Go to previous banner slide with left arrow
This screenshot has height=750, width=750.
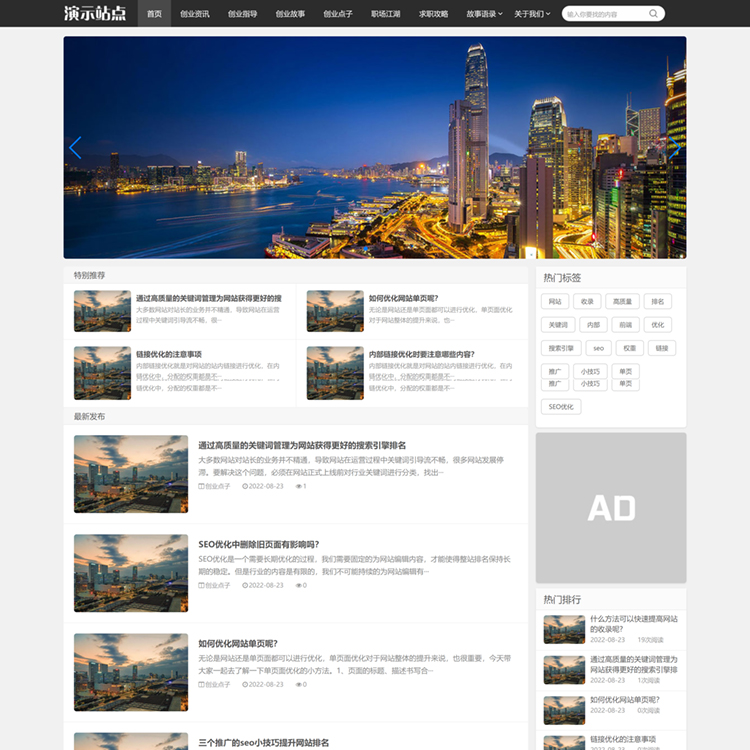pos(75,148)
